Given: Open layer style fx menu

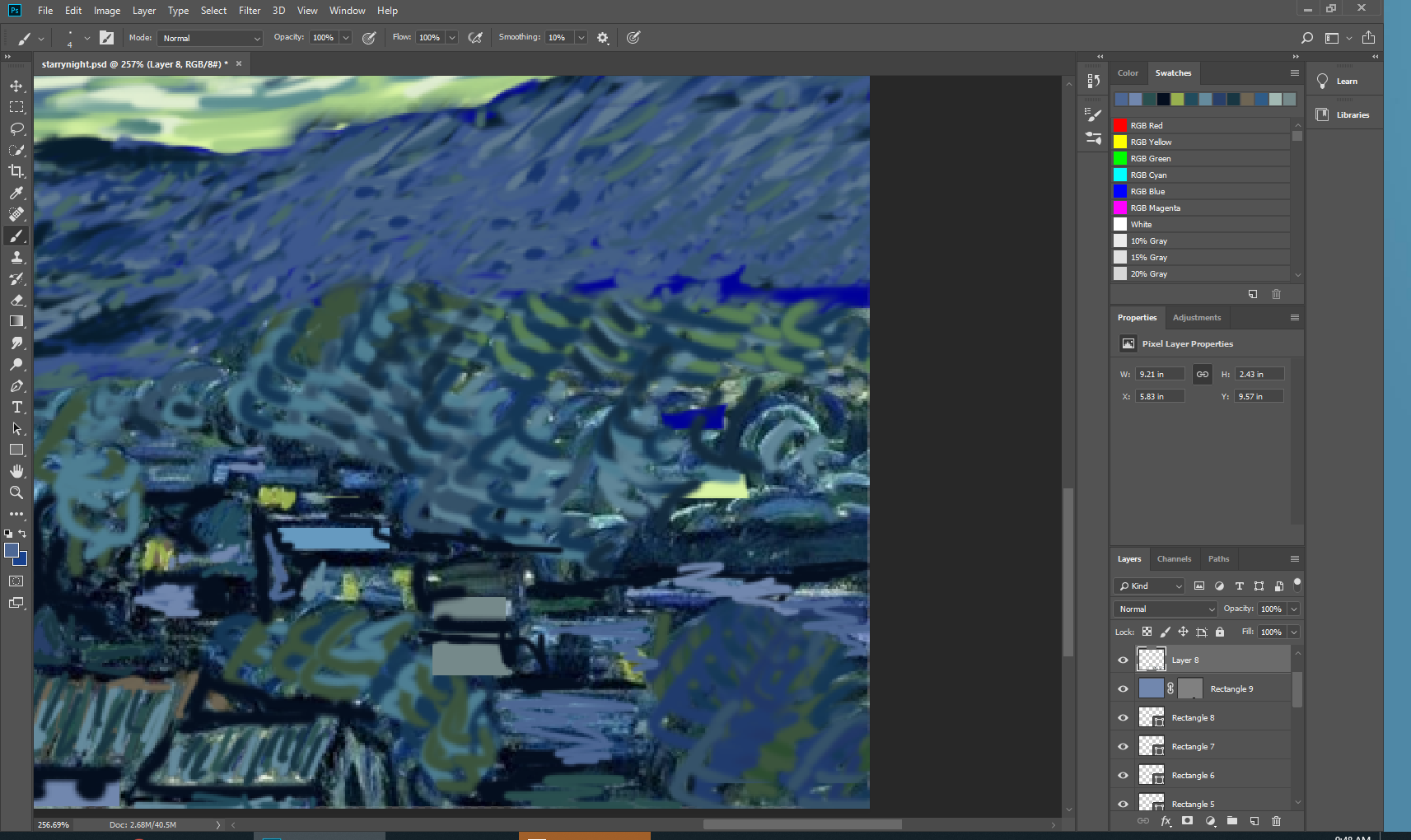Looking at the screenshot, I should coord(1166,821).
